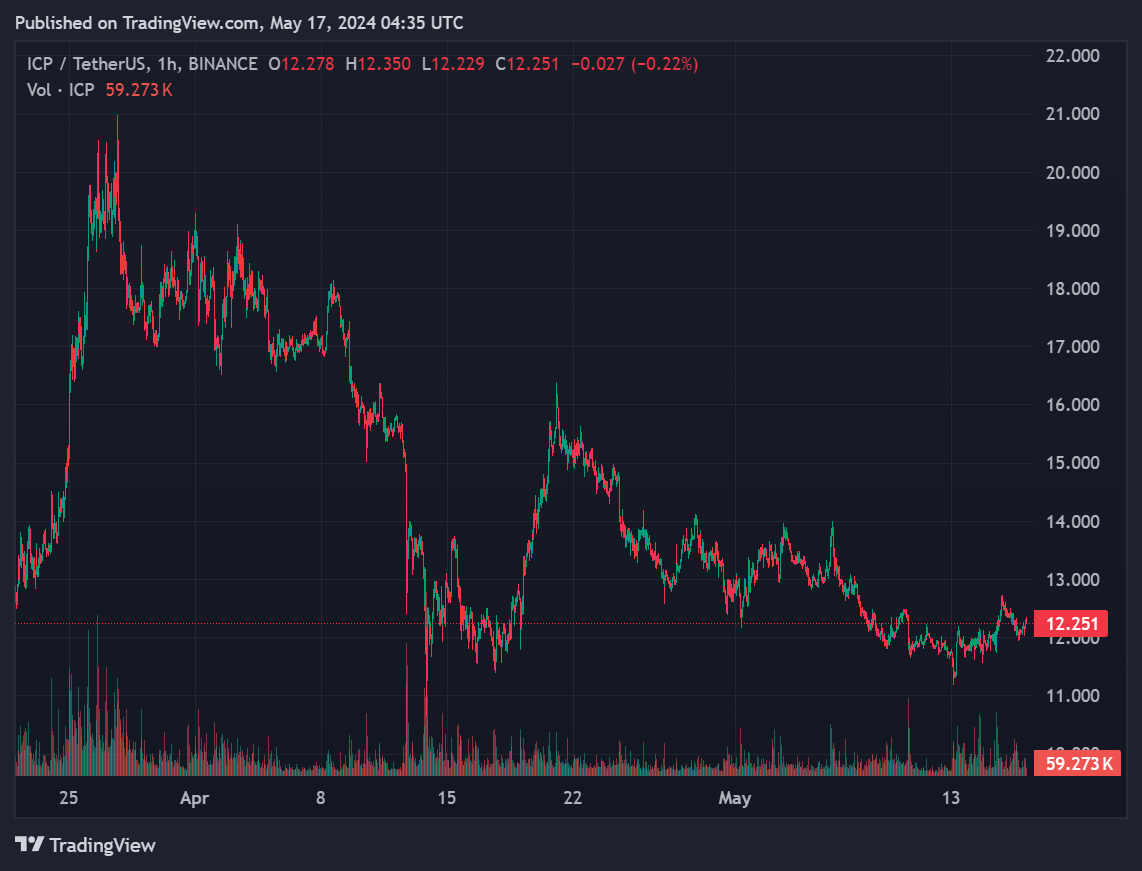This screenshot has height=871, width=1142.
Task: Click the TradingView logo icon at bottom
Action: (29, 845)
